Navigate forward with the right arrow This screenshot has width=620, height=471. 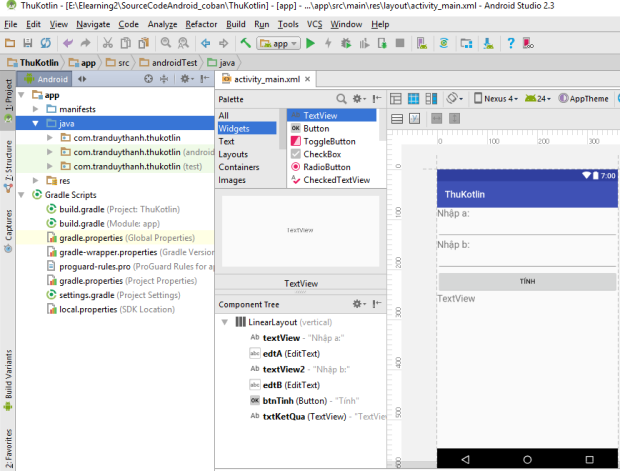click(x=223, y=43)
